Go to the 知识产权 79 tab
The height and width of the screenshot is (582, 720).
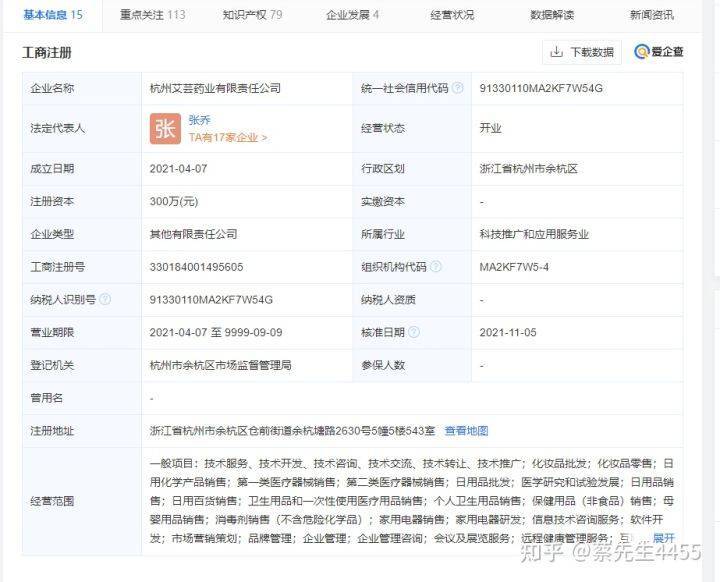252,15
